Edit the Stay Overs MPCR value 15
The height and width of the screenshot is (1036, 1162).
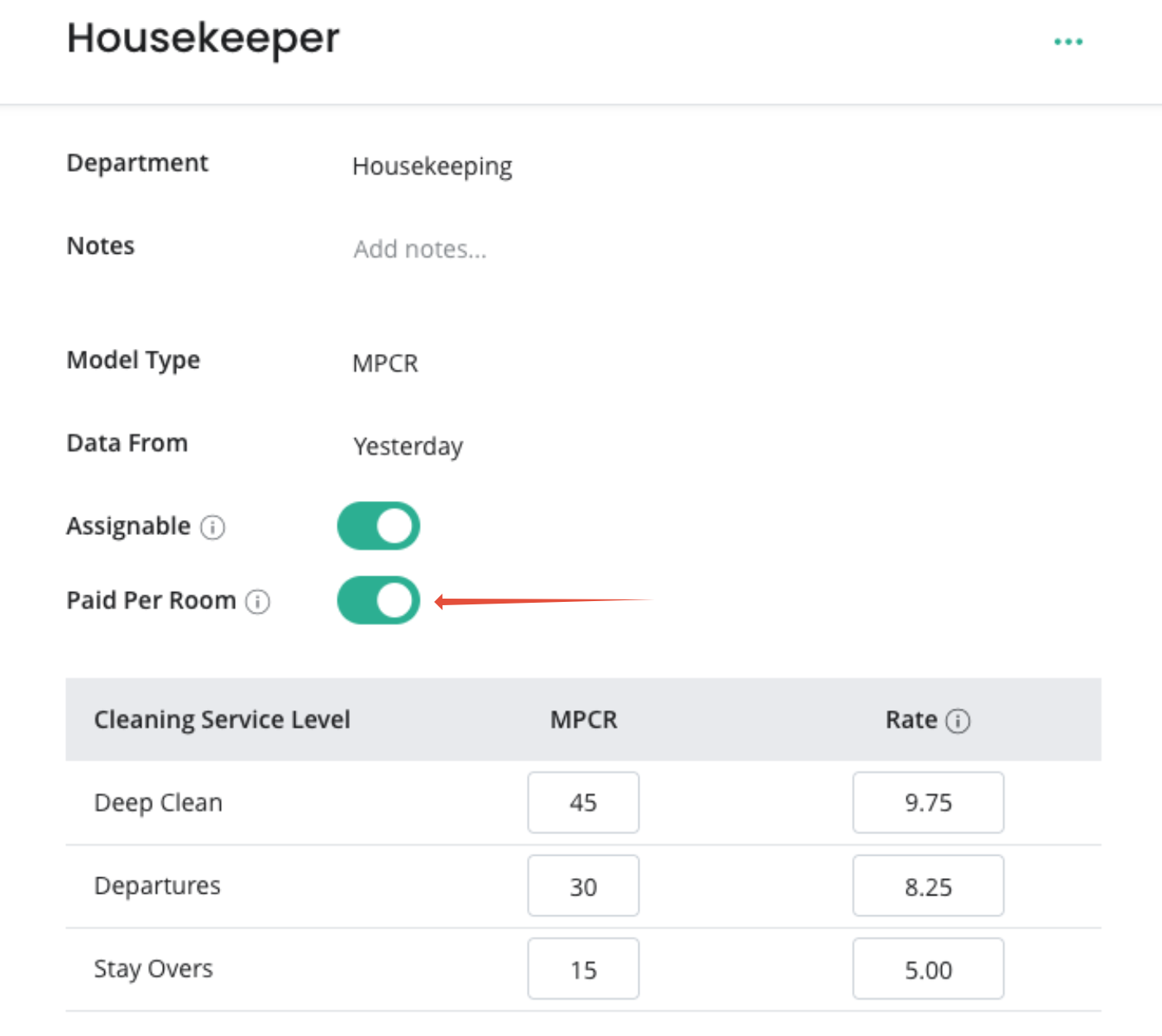click(583, 968)
